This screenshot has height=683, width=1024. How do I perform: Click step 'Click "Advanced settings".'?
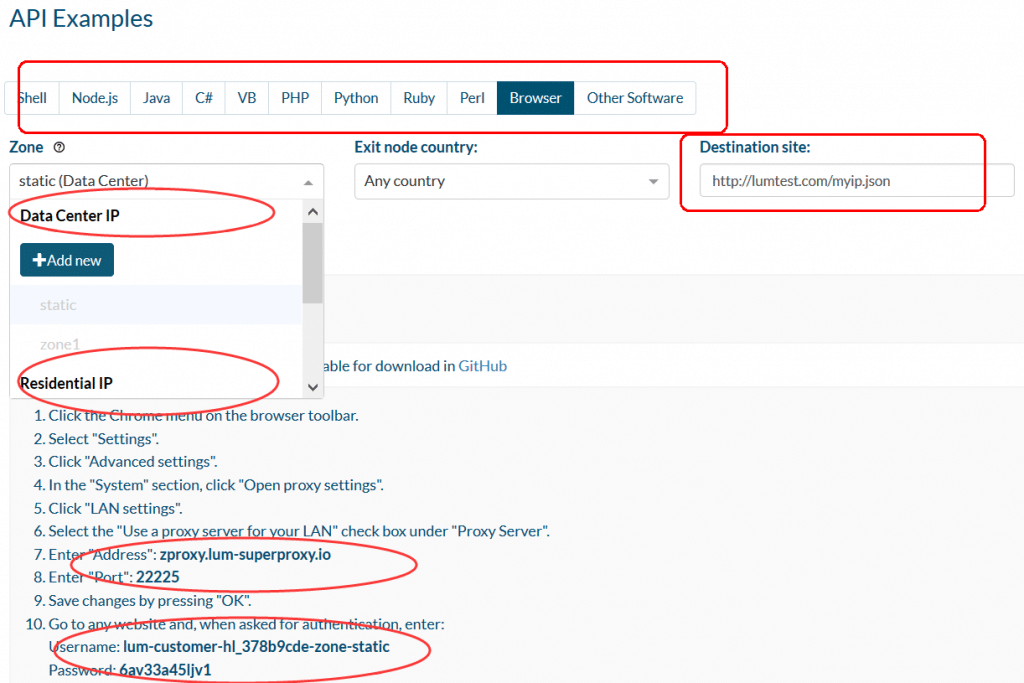tap(133, 462)
